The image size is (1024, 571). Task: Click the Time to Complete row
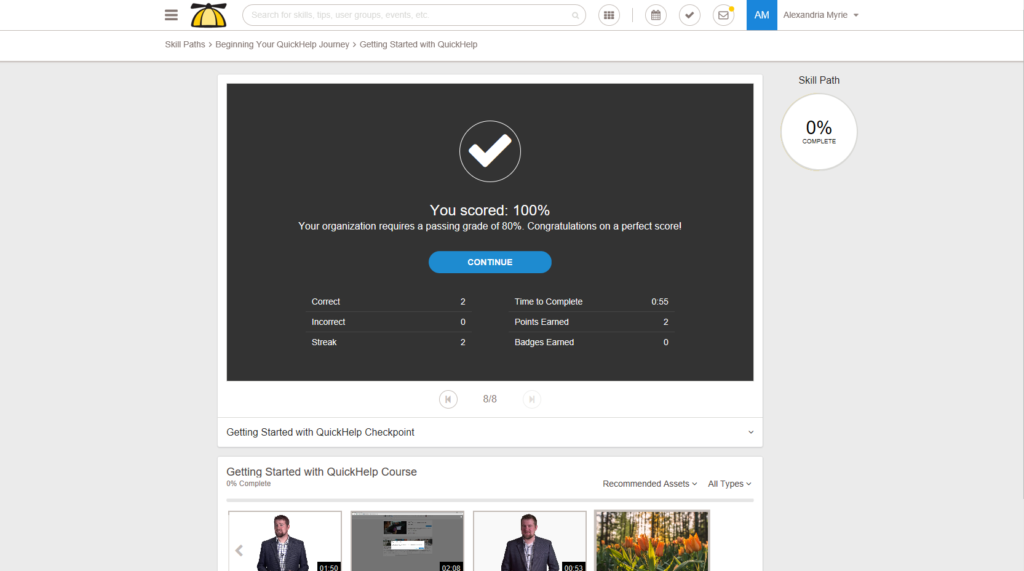[591, 302]
